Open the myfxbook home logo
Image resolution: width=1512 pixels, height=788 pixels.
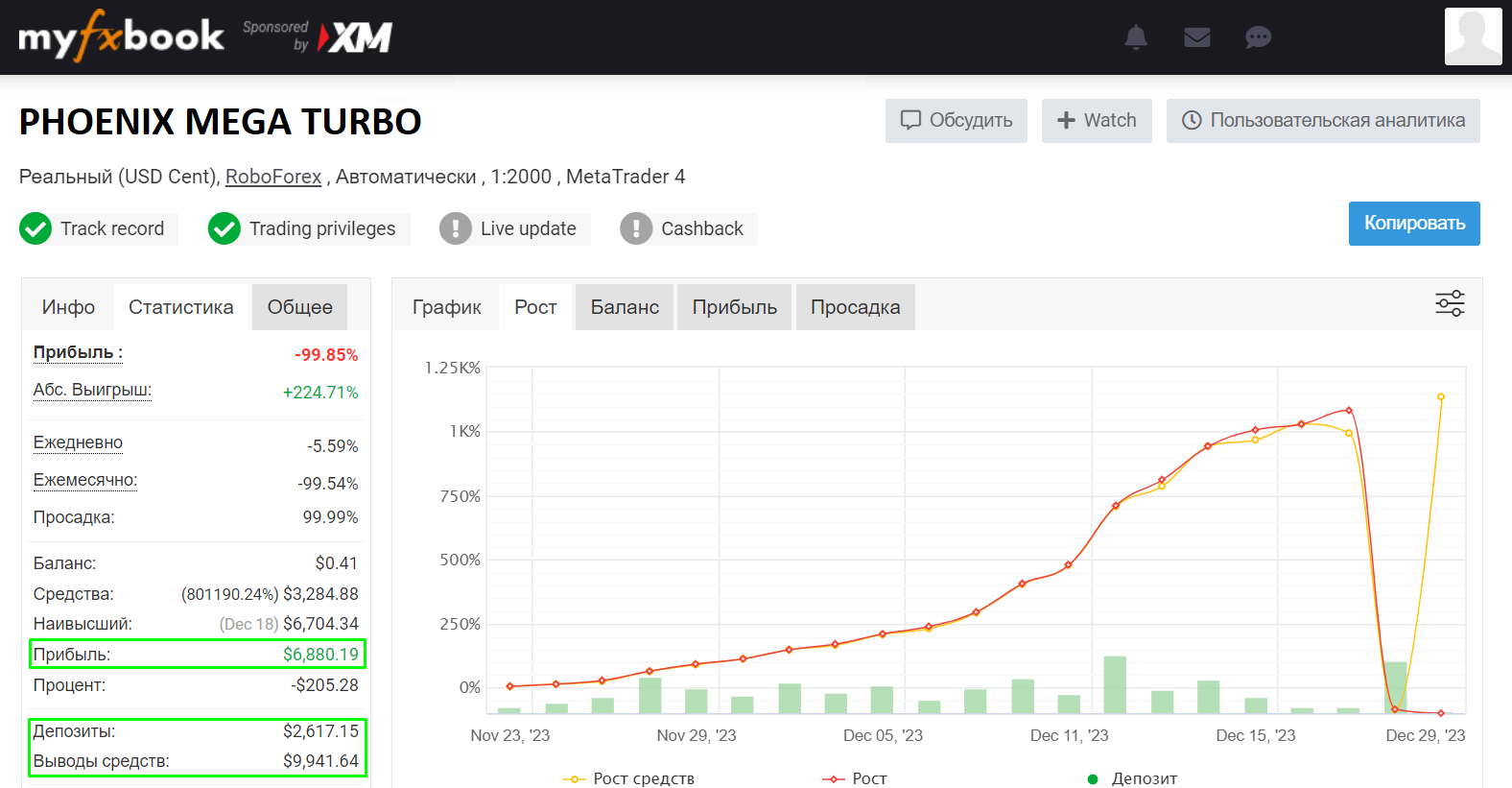click(121, 36)
